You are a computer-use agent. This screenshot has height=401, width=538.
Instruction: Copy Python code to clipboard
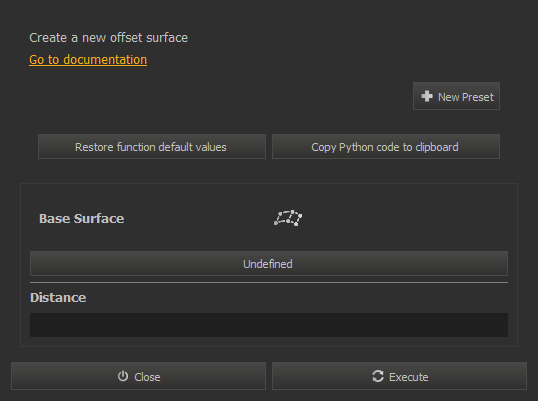click(x=386, y=147)
